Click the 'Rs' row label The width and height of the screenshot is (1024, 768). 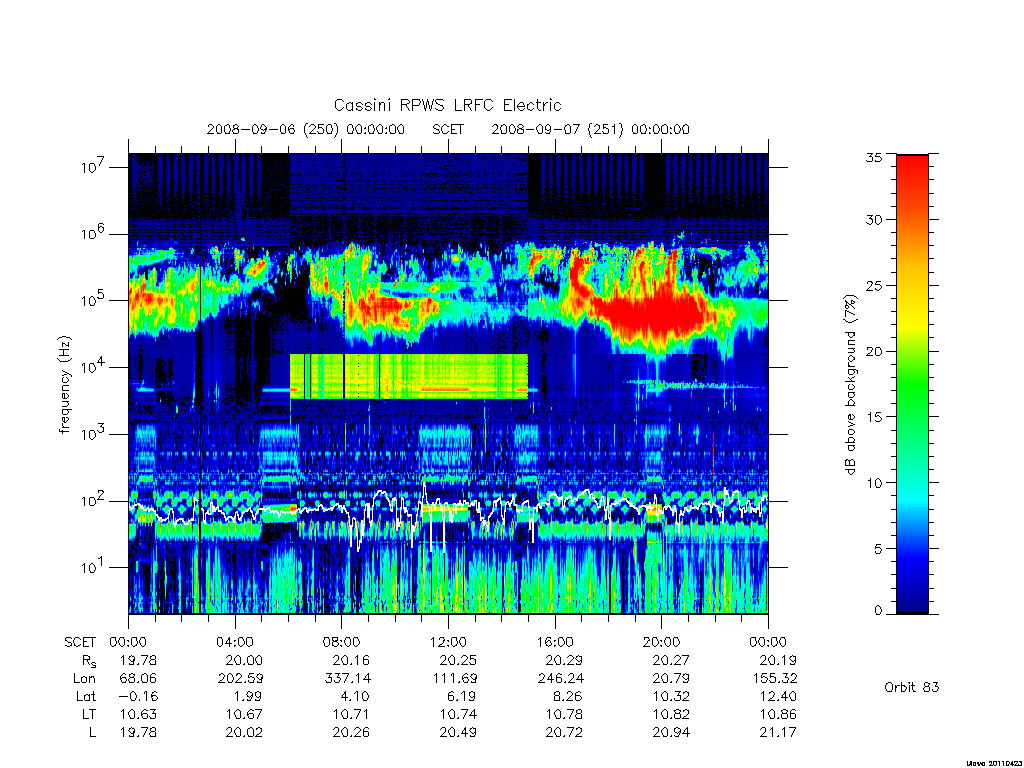coord(89,661)
